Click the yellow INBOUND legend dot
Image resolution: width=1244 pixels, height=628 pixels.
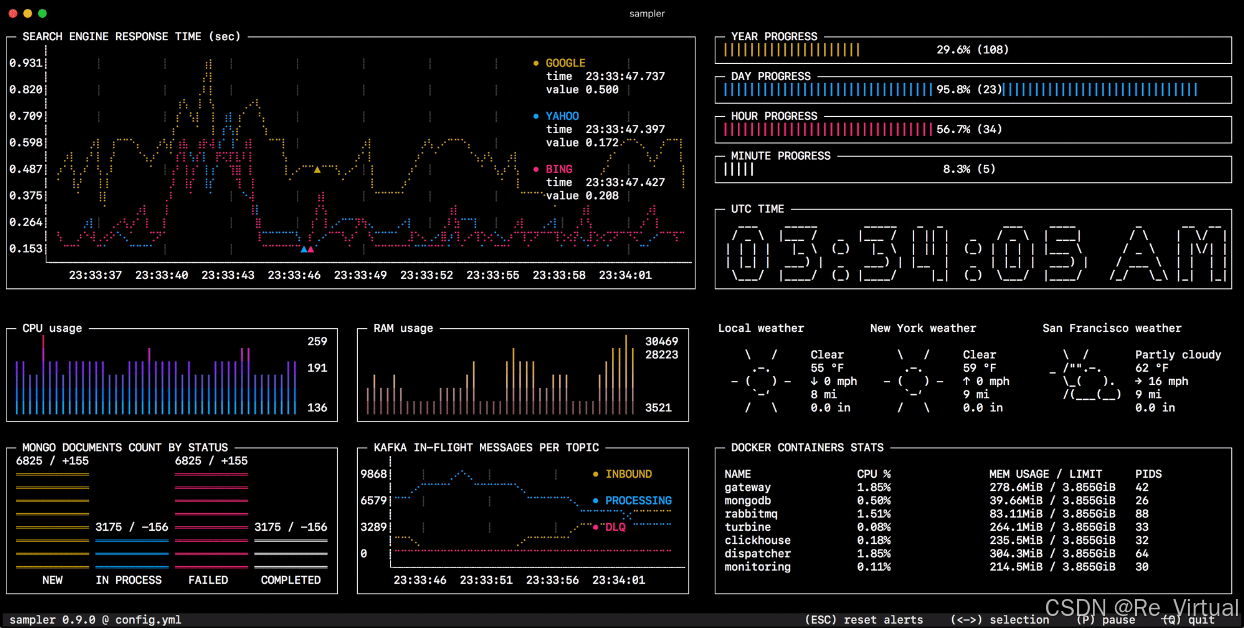596,474
